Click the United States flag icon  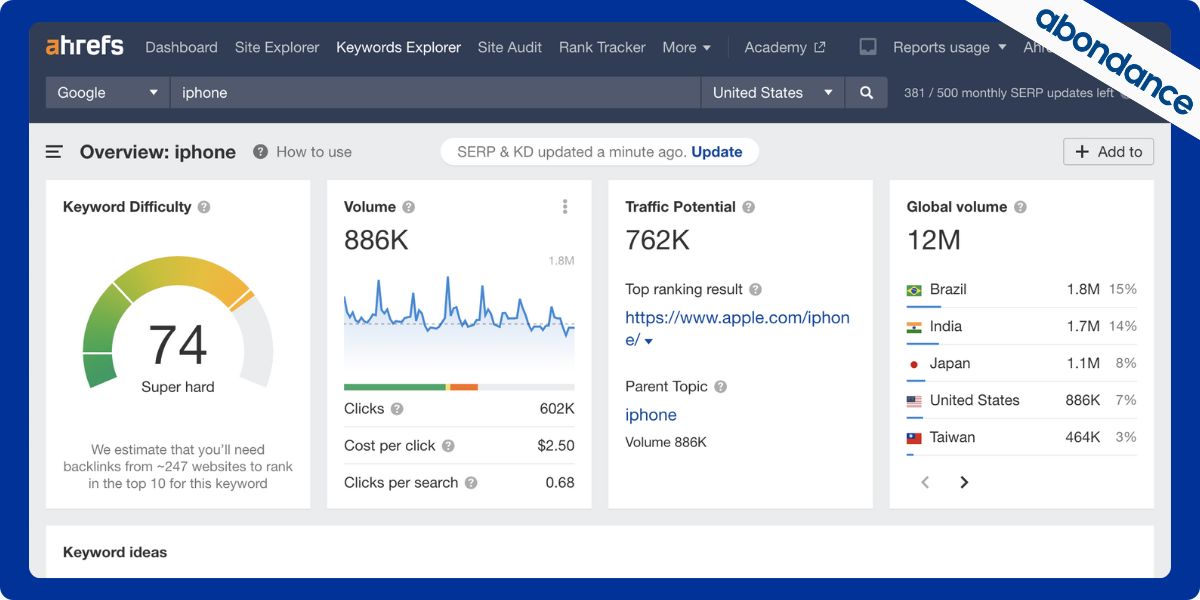pos(914,401)
